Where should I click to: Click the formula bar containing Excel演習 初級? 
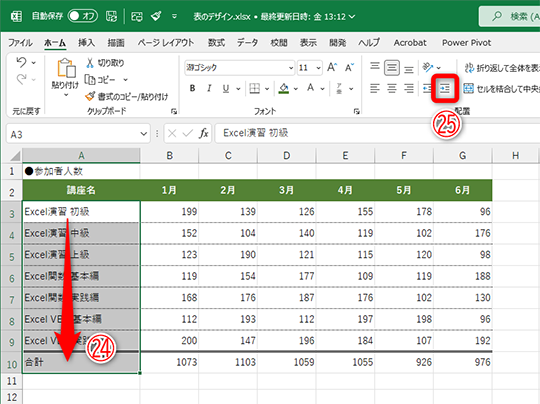[x=377, y=133]
